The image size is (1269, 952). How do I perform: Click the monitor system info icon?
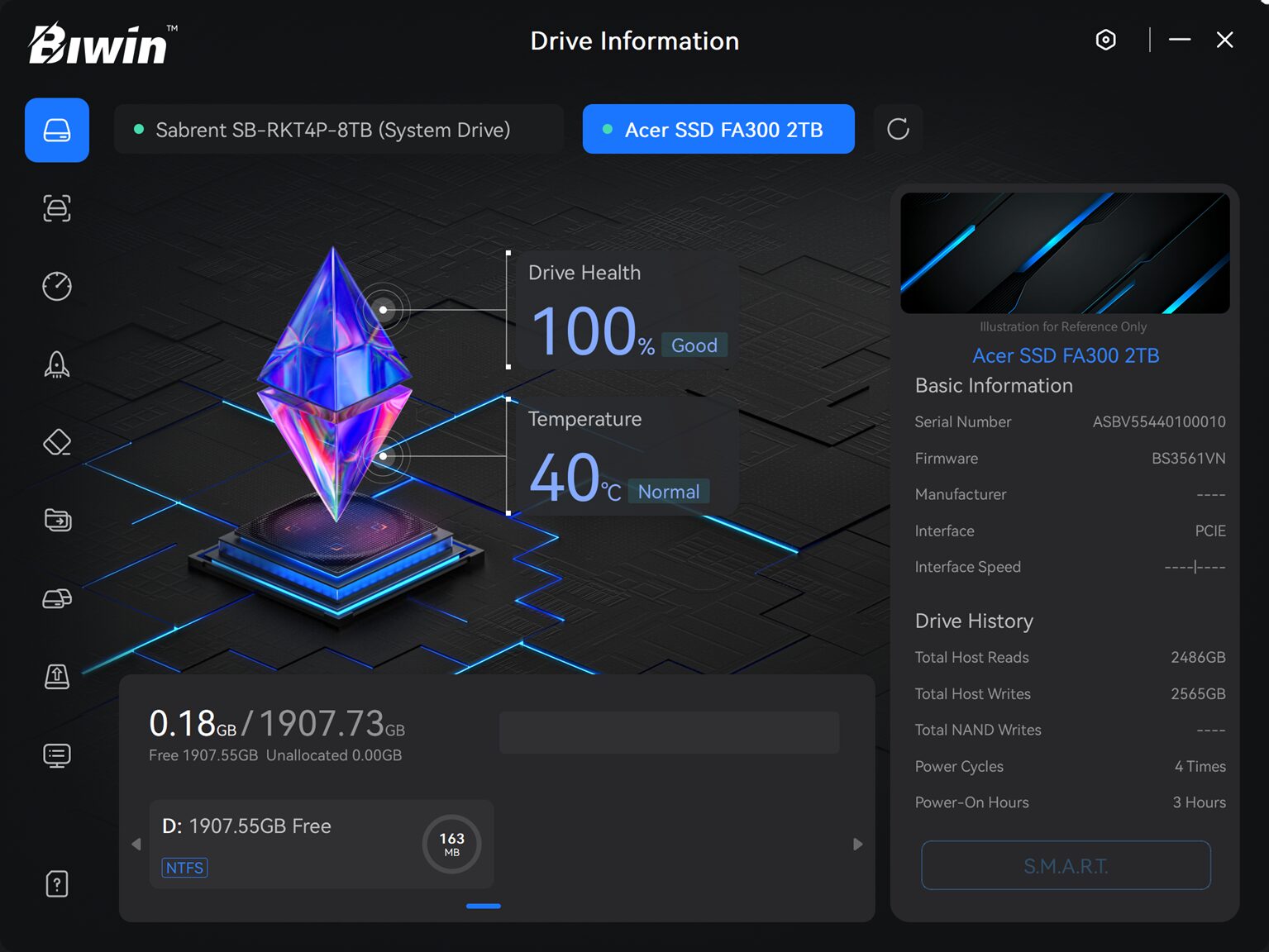click(57, 754)
